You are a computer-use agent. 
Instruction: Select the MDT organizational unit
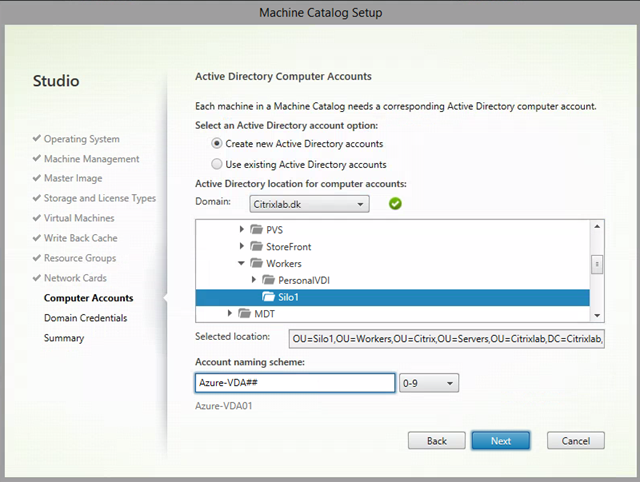(264, 314)
